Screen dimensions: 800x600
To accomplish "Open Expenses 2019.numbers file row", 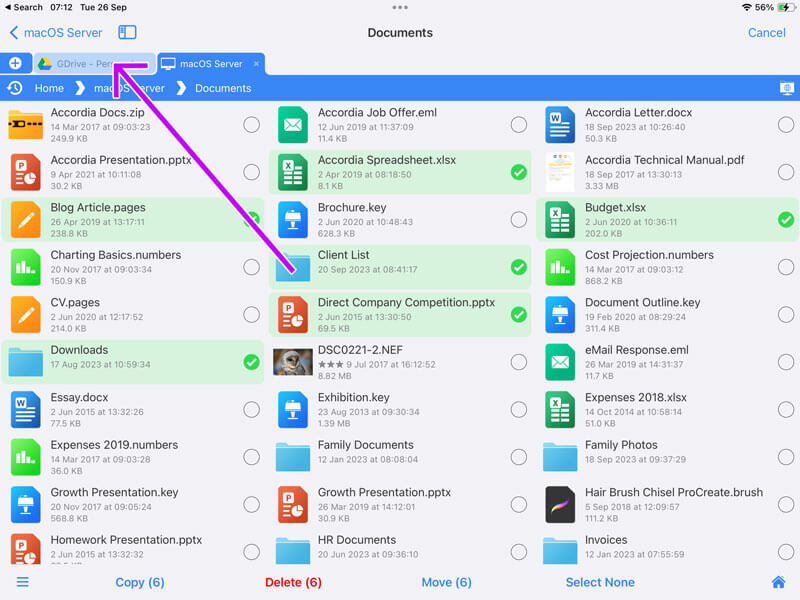I will coord(133,457).
